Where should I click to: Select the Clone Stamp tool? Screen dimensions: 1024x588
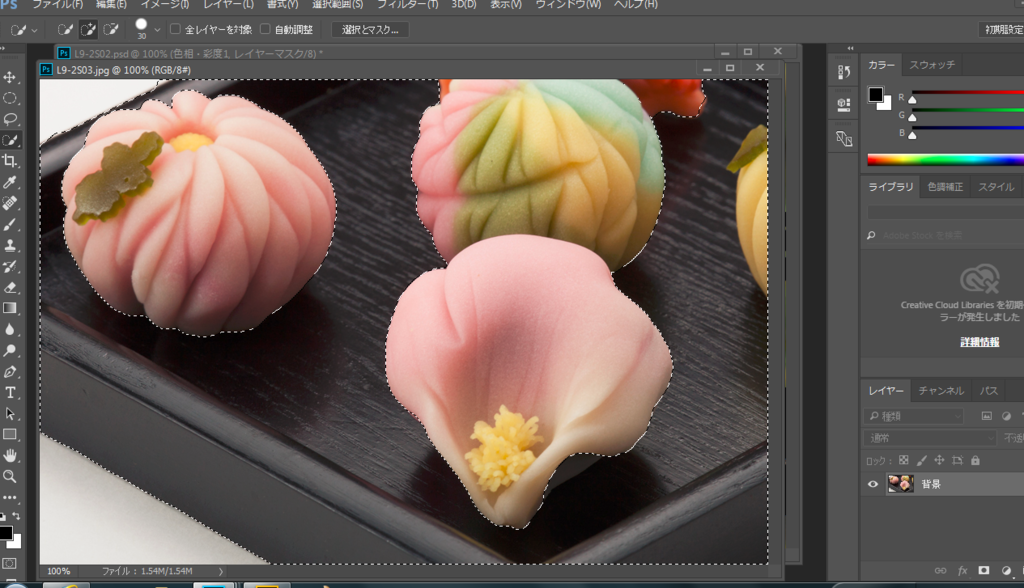click(10, 246)
